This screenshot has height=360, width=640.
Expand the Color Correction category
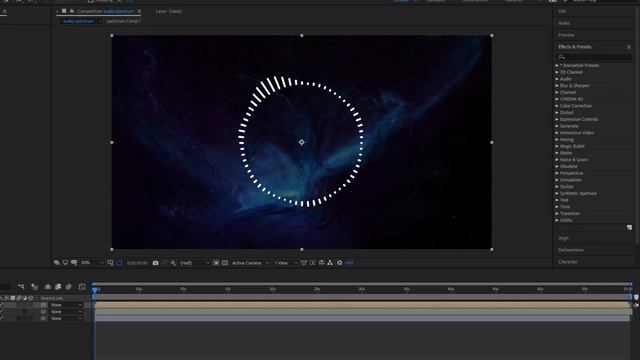pyautogui.click(x=557, y=106)
